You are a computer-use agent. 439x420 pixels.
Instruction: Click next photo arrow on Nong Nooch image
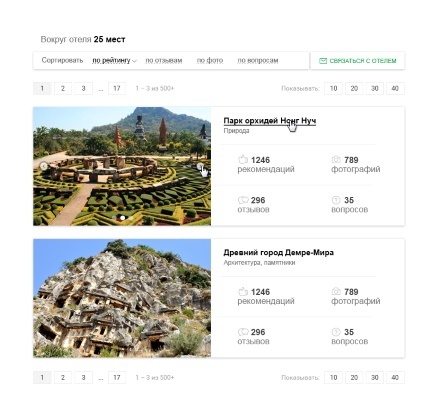[200, 166]
